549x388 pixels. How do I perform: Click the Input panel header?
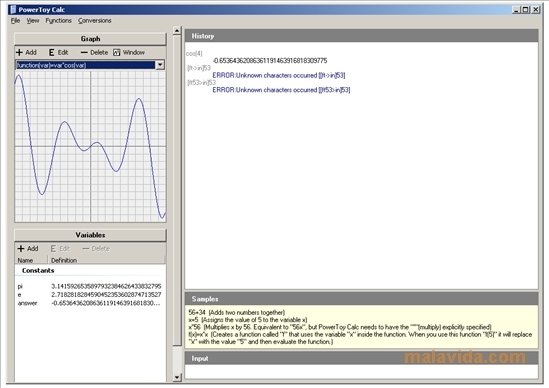pyautogui.click(x=361, y=359)
